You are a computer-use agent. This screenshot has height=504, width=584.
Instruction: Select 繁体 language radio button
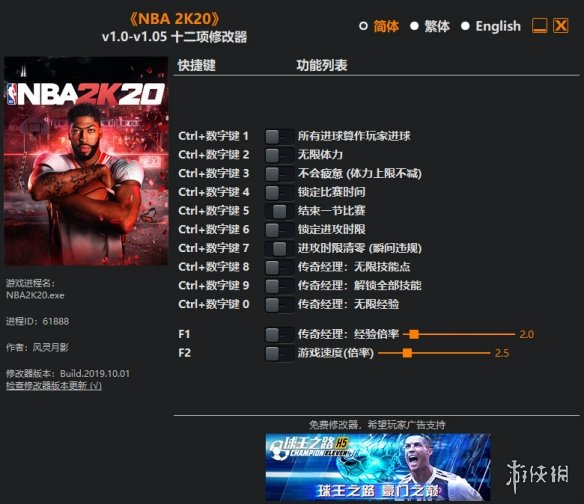click(x=414, y=26)
